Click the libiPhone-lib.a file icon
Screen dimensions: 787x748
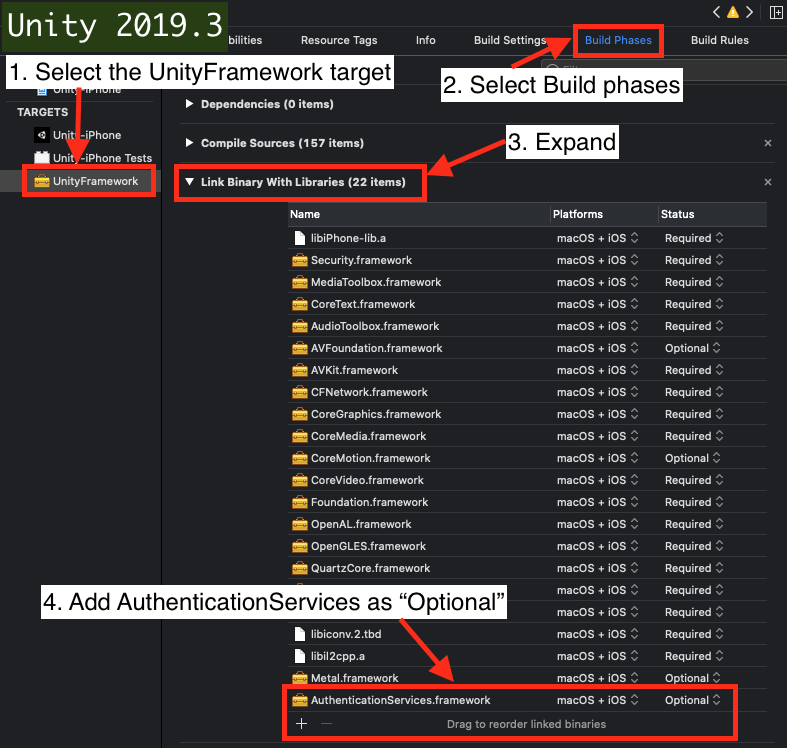pyautogui.click(x=300, y=238)
